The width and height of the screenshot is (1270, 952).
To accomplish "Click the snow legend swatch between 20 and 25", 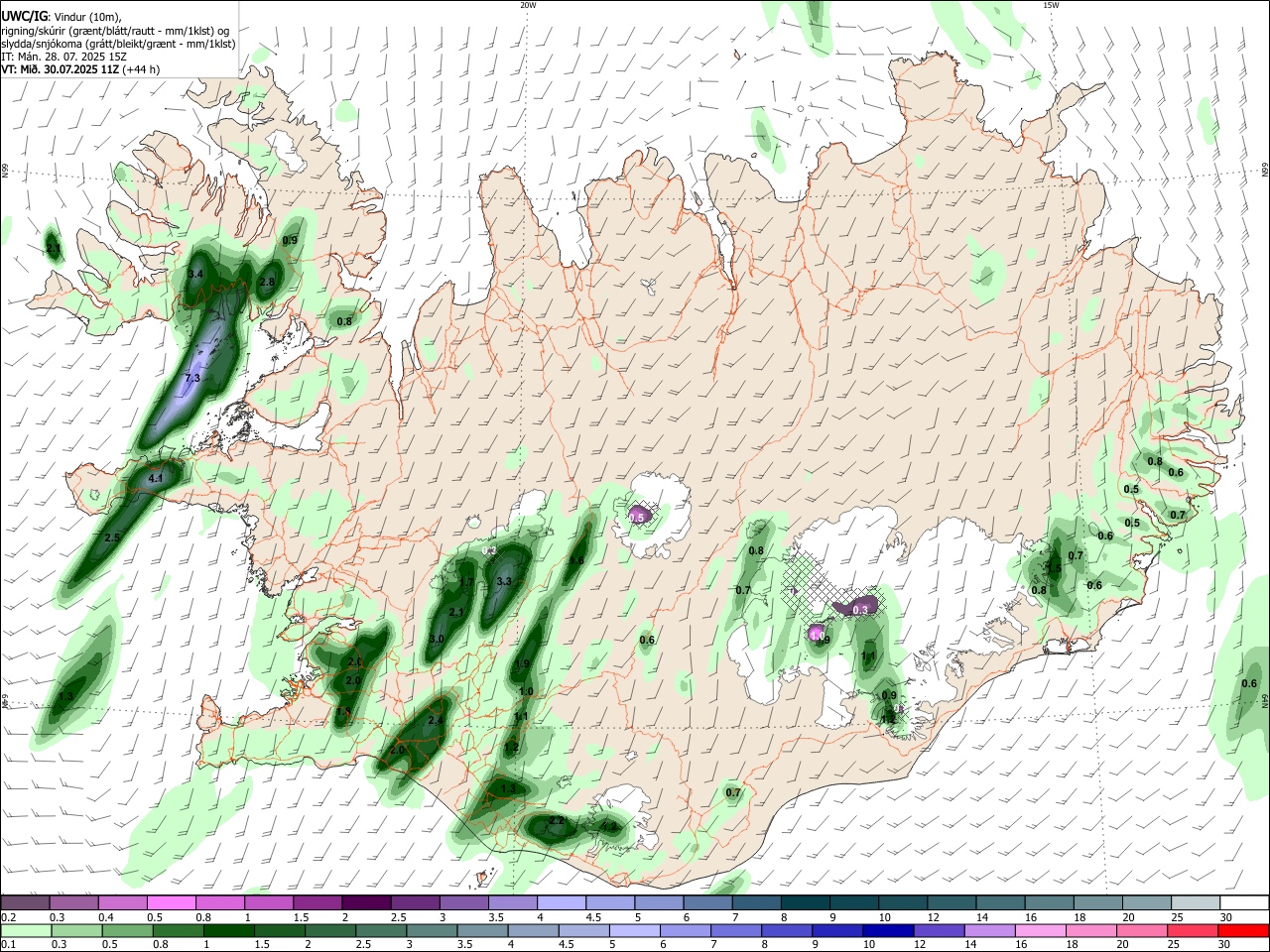I will (1146, 902).
